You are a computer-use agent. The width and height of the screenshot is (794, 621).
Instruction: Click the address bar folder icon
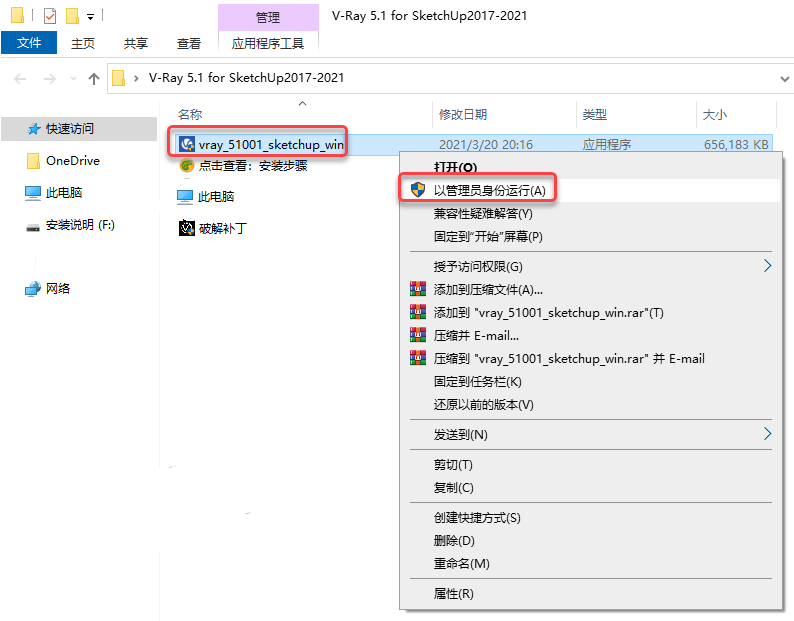click(x=118, y=78)
